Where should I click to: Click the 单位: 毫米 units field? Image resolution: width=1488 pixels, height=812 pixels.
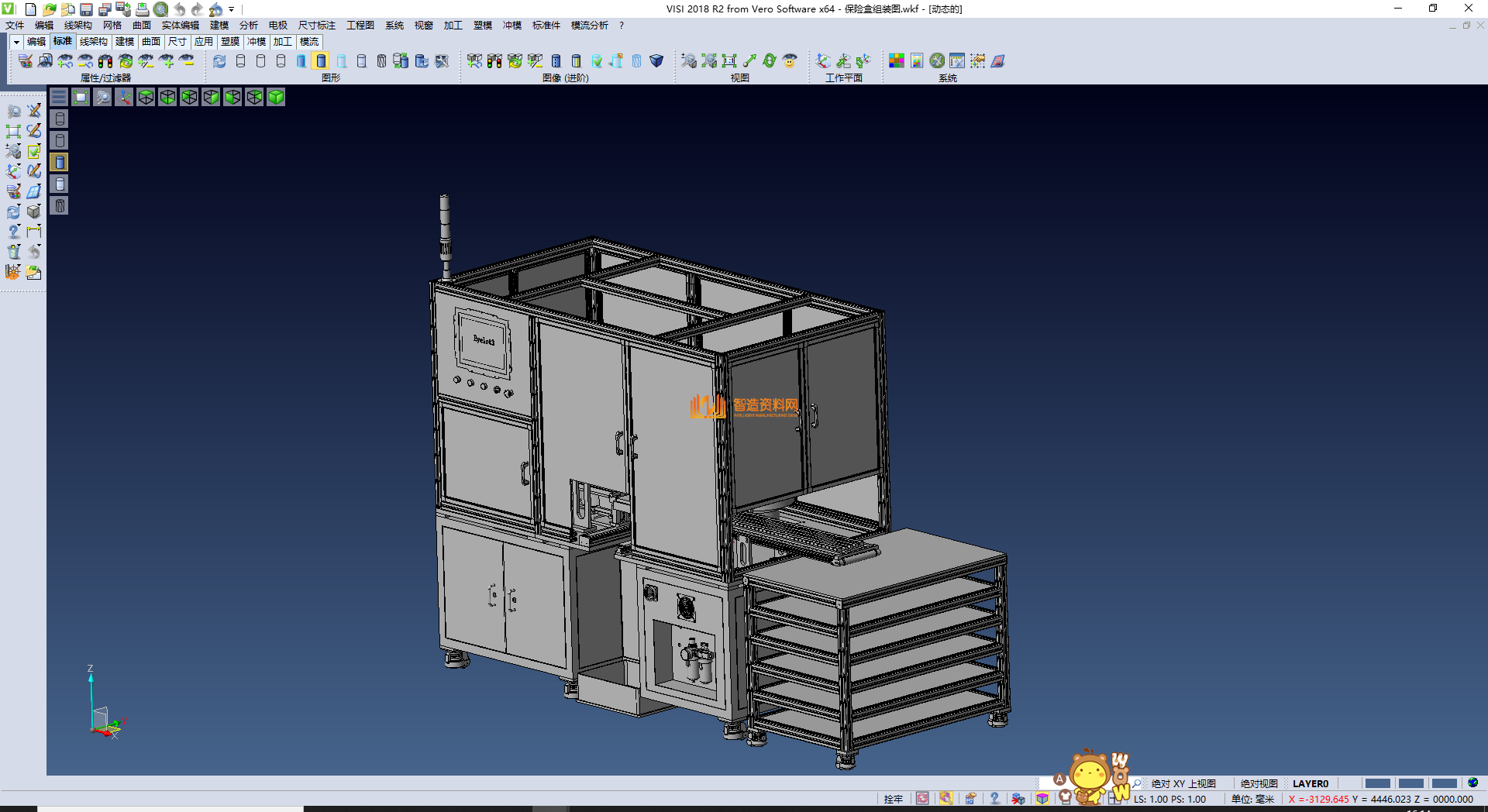click(x=1252, y=799)
